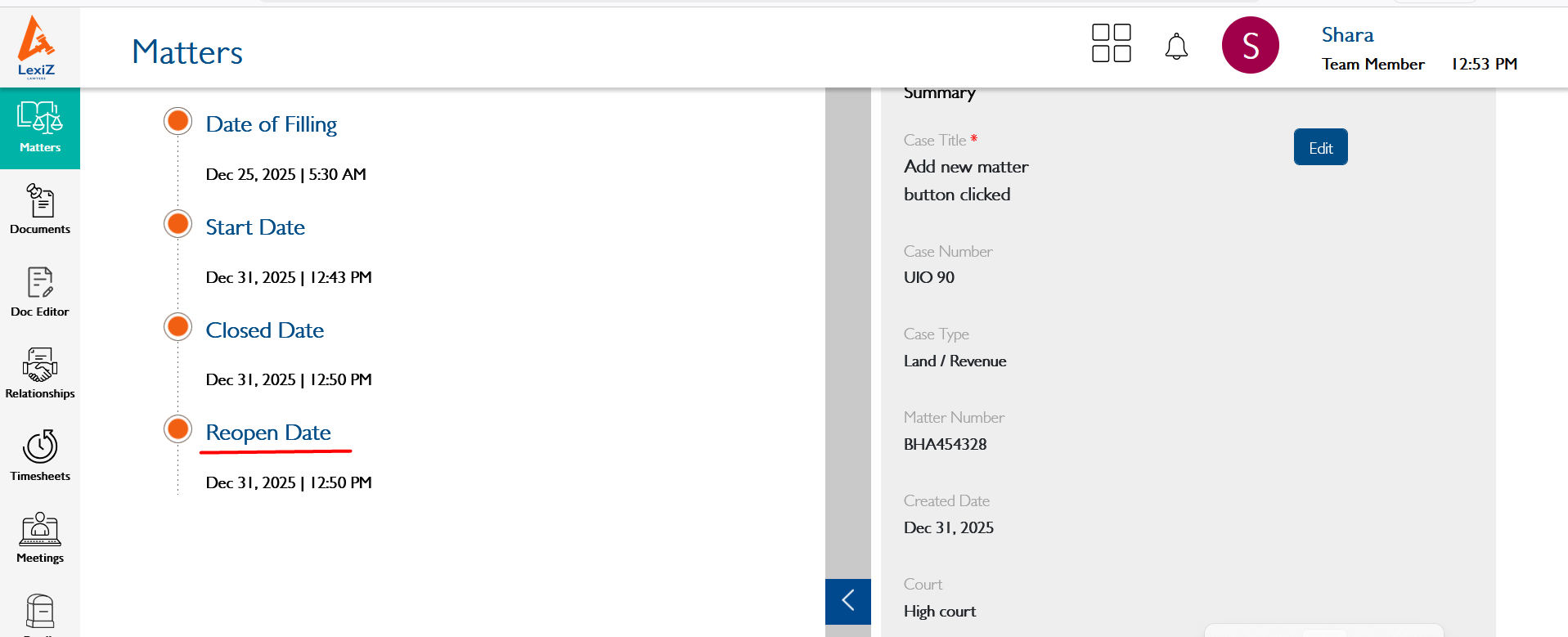Collapse panel with left chevron arrow
Image resolution: width=1568 pixels, height=637 pixels.
pyautogui.click(x=847, y=600)
